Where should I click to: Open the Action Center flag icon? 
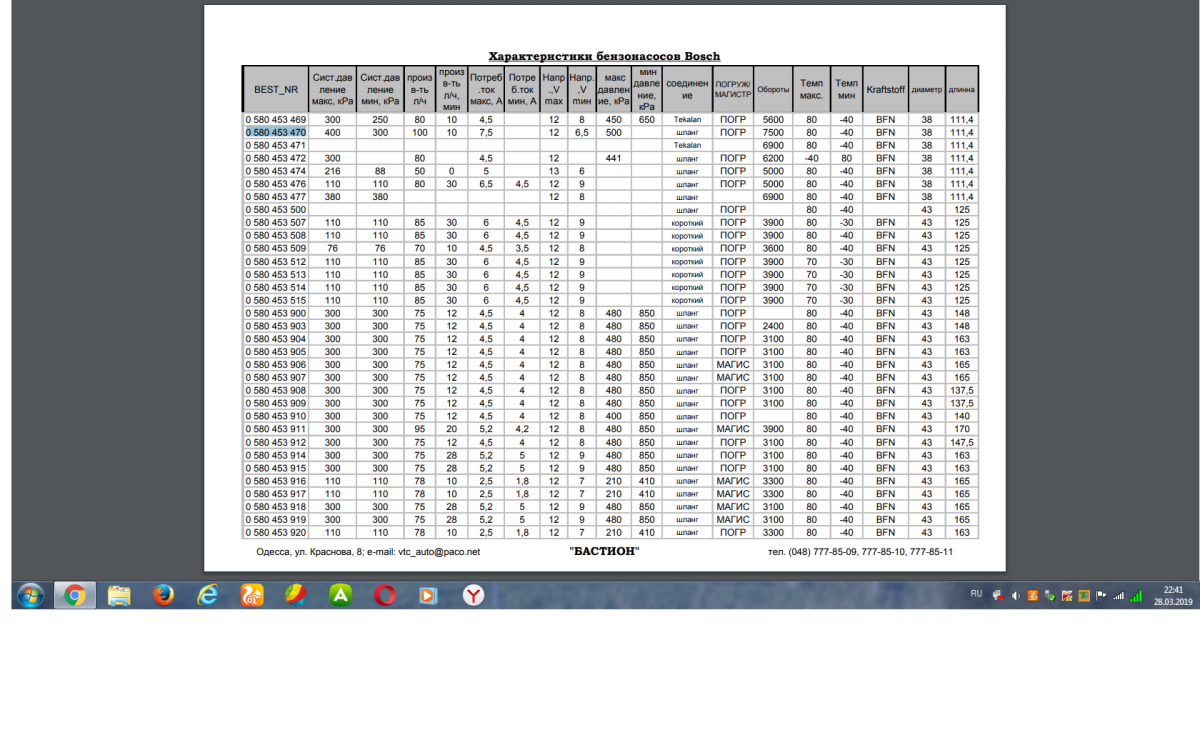click(x=1101, y=595)
